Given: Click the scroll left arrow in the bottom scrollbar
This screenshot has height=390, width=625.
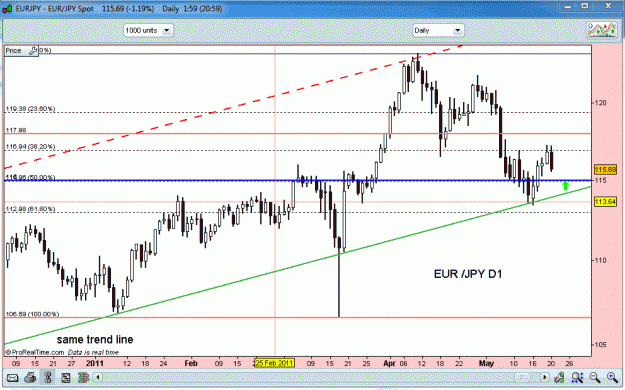Looking at the screenshot, I should [98, 377].
